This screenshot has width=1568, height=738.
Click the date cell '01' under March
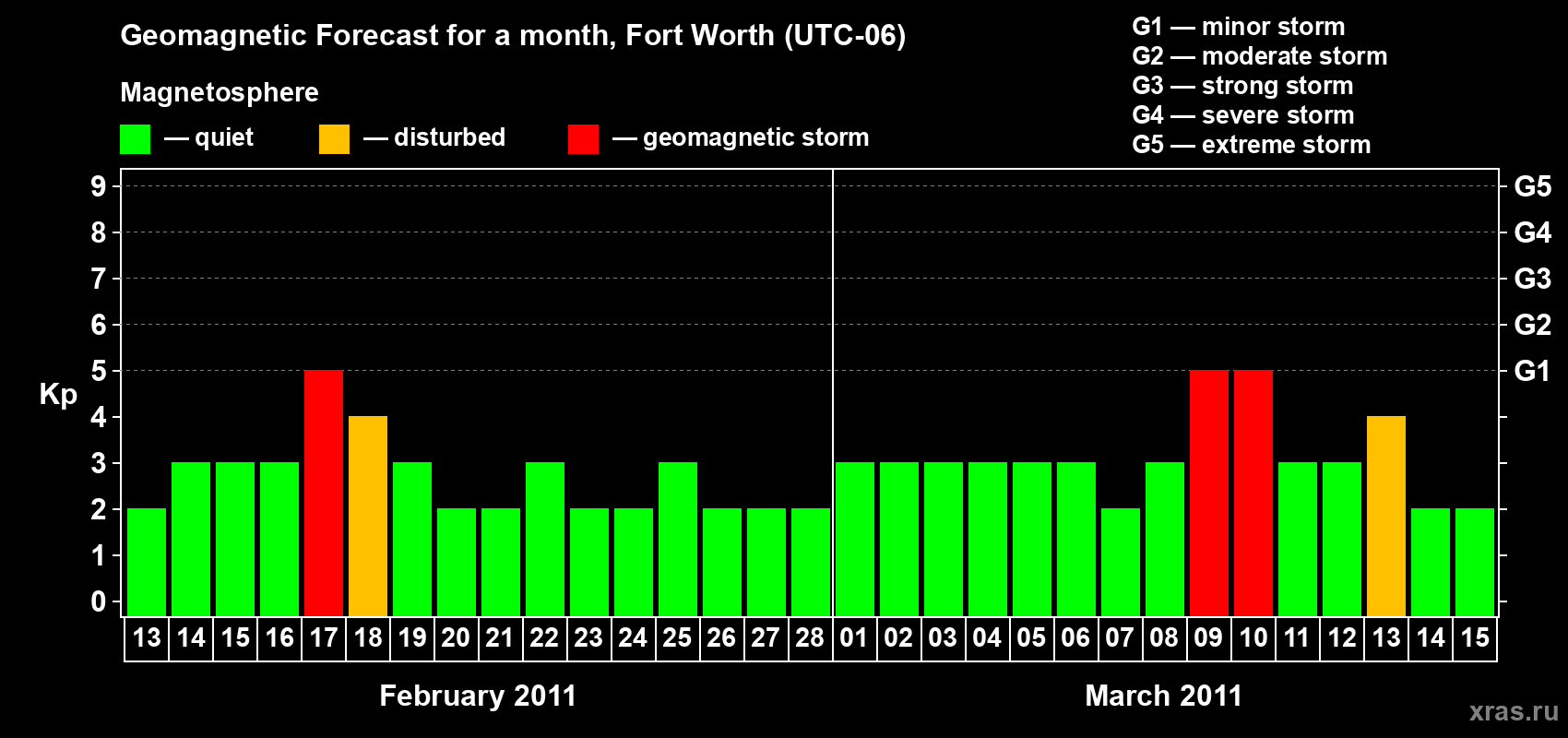point(855,638)
